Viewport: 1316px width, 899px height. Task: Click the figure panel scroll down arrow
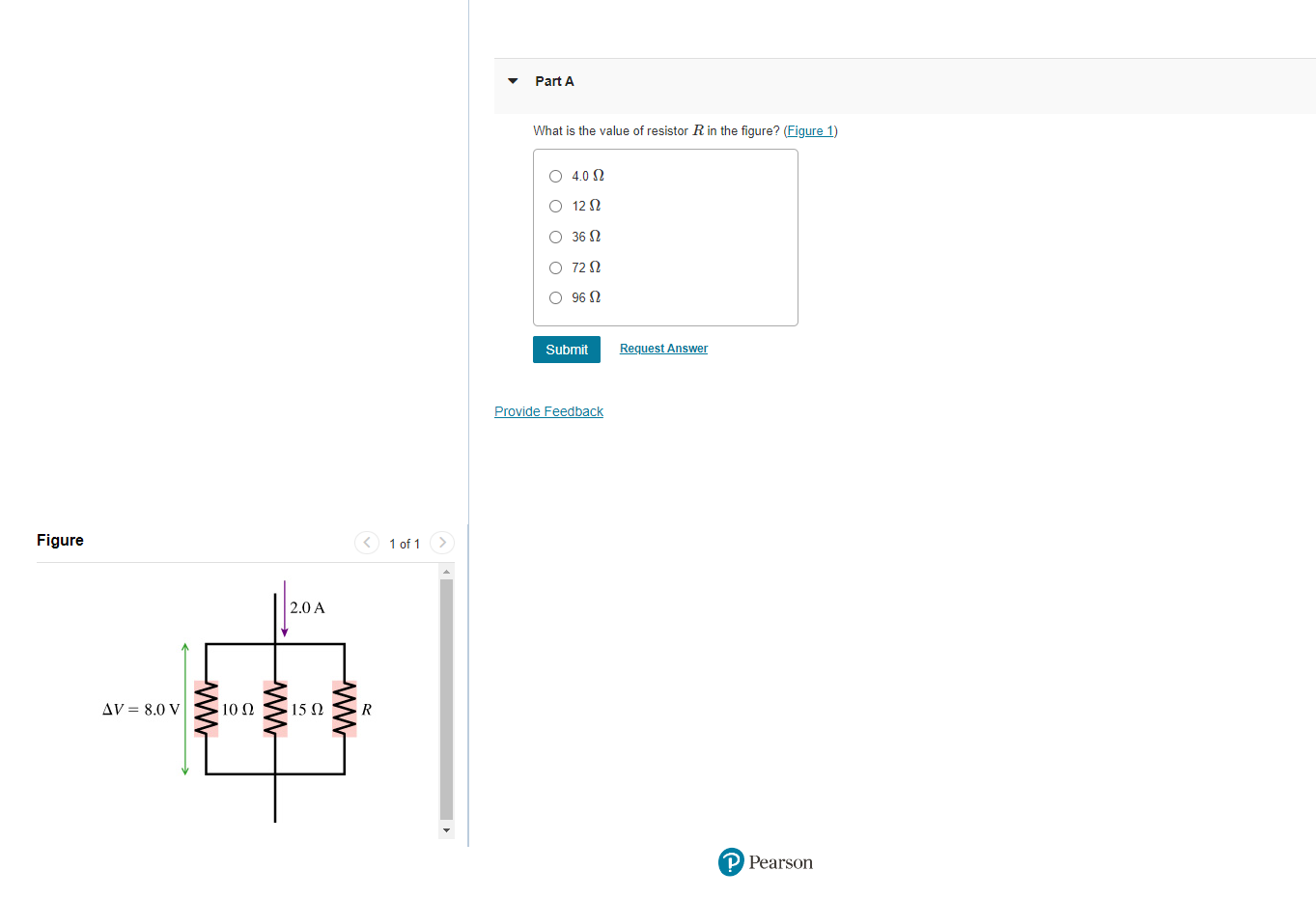[x=446, y=830]
